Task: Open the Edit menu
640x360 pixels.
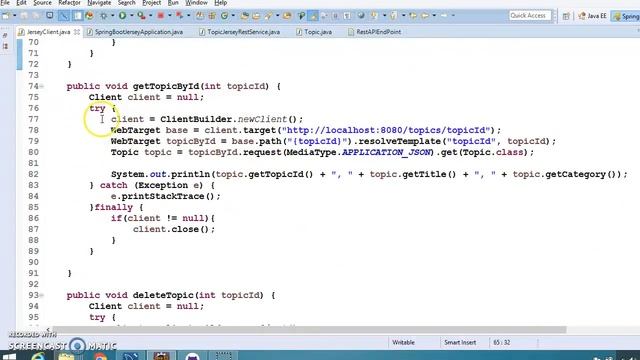Action: pyautogui.click(x=21, y=3)
